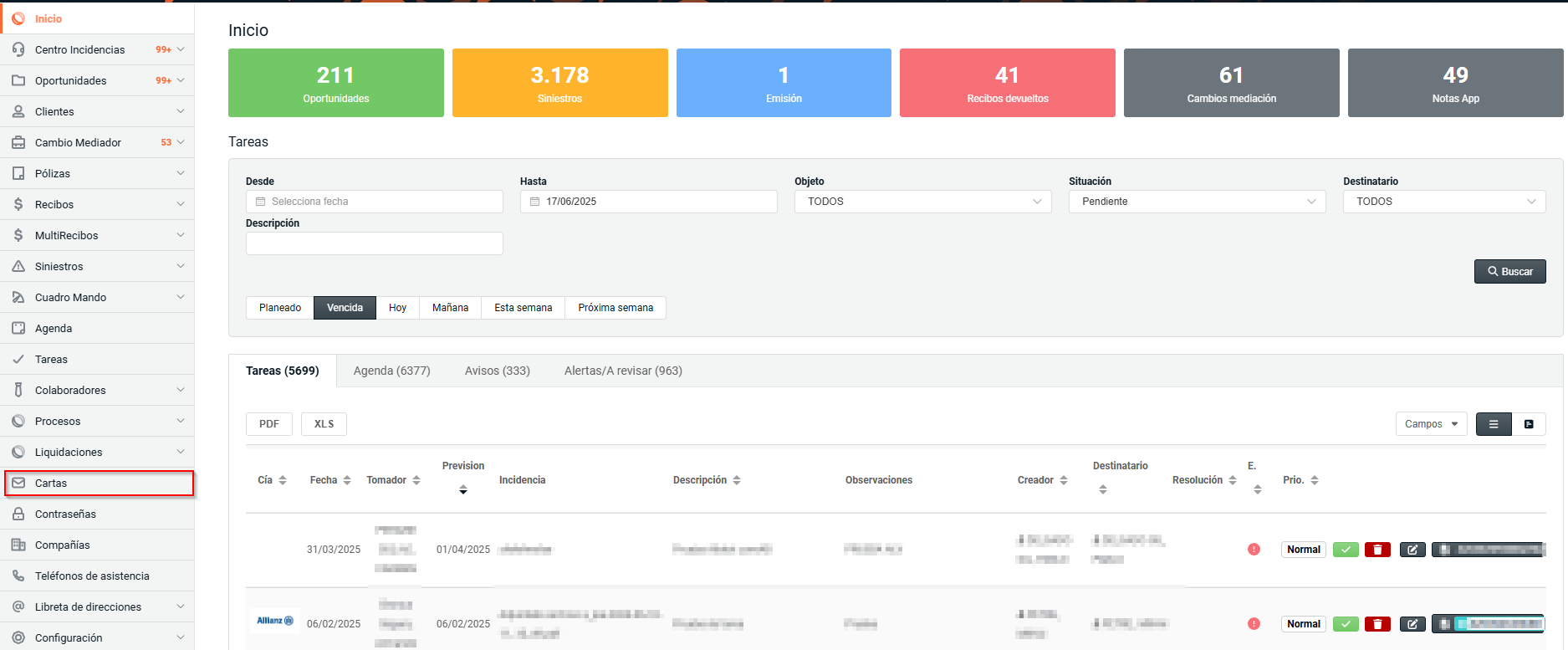
Task: Open the Campos dropdown
Action: click(1431, 424)
